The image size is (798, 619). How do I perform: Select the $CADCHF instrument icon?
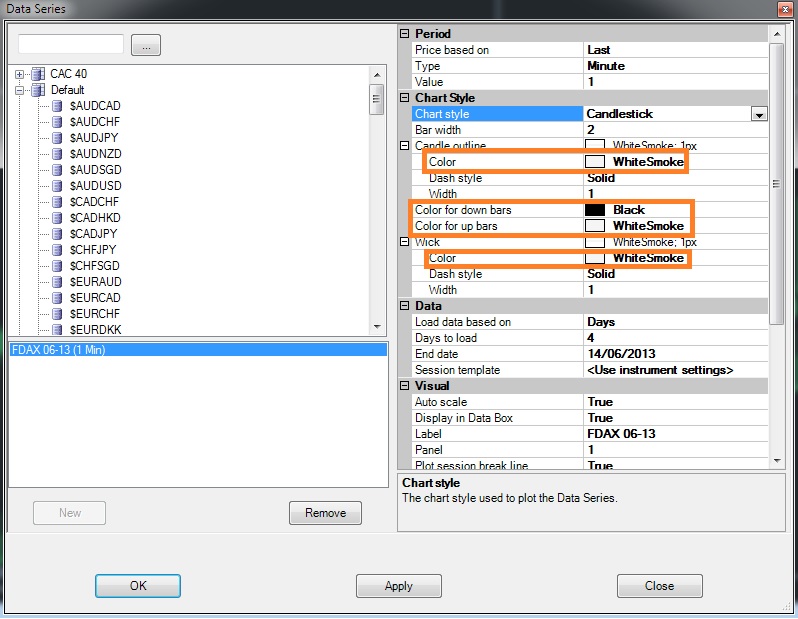pos(58,202)
